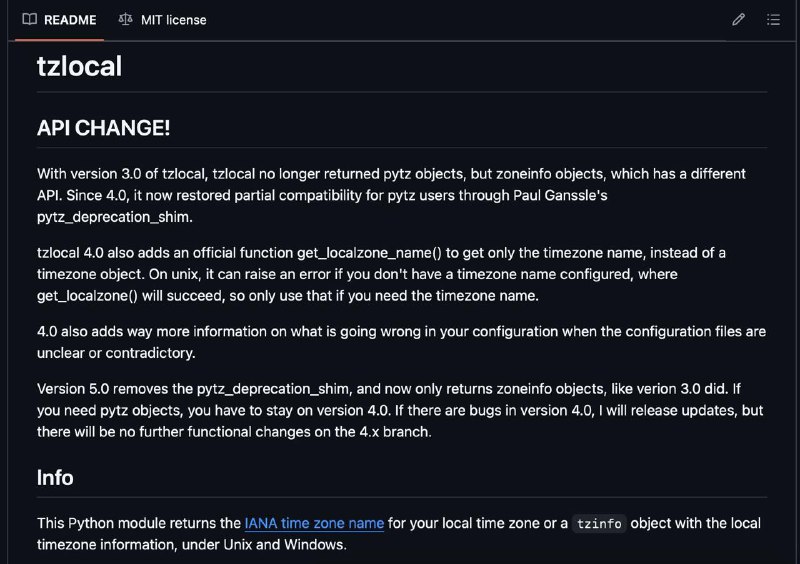Click the Info section heading
This screenshot has width=800, height=564.
pyautogui.click(x=55, y=478)
